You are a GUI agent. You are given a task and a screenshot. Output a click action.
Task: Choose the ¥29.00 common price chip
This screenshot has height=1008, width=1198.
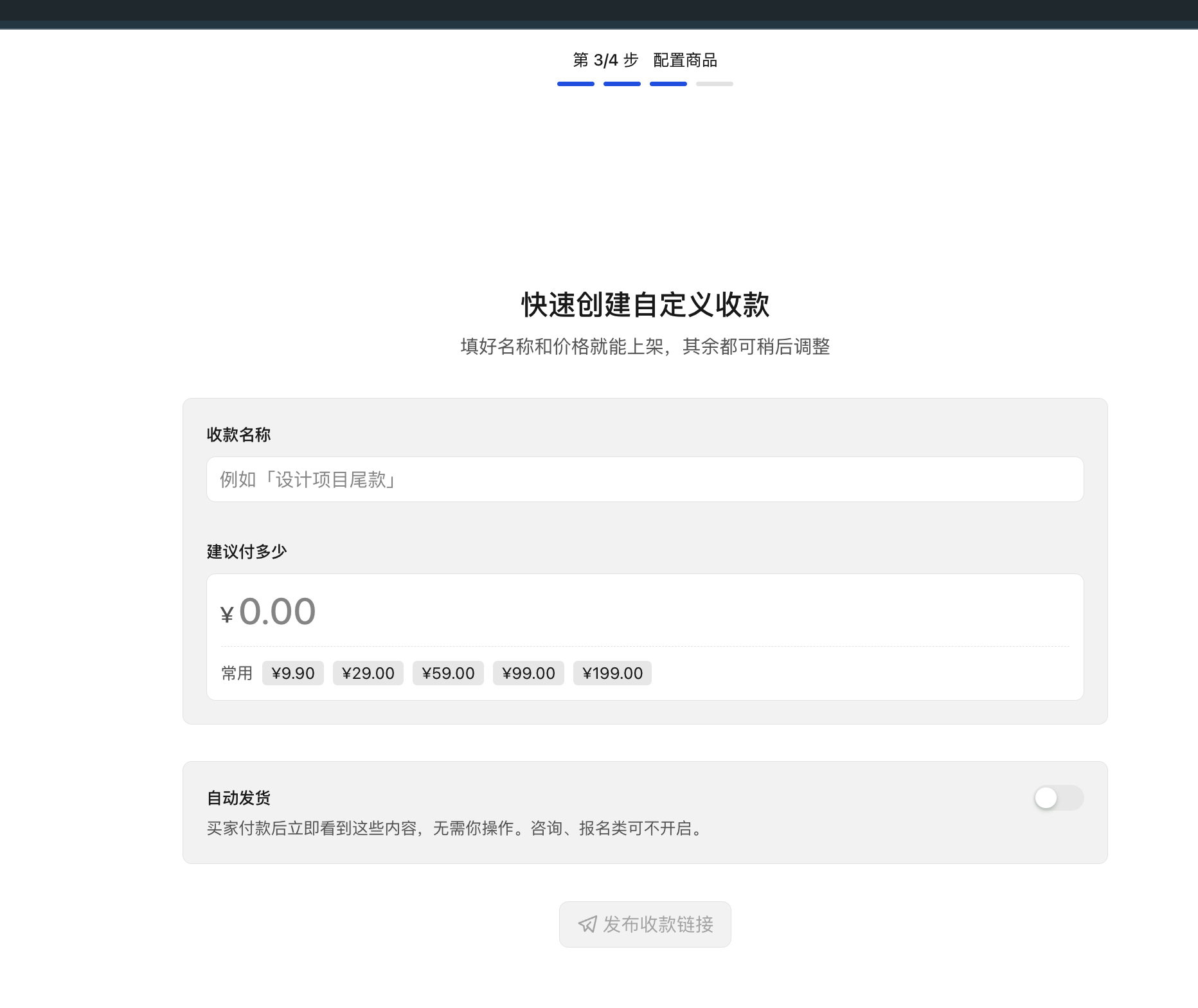[368, 673]
